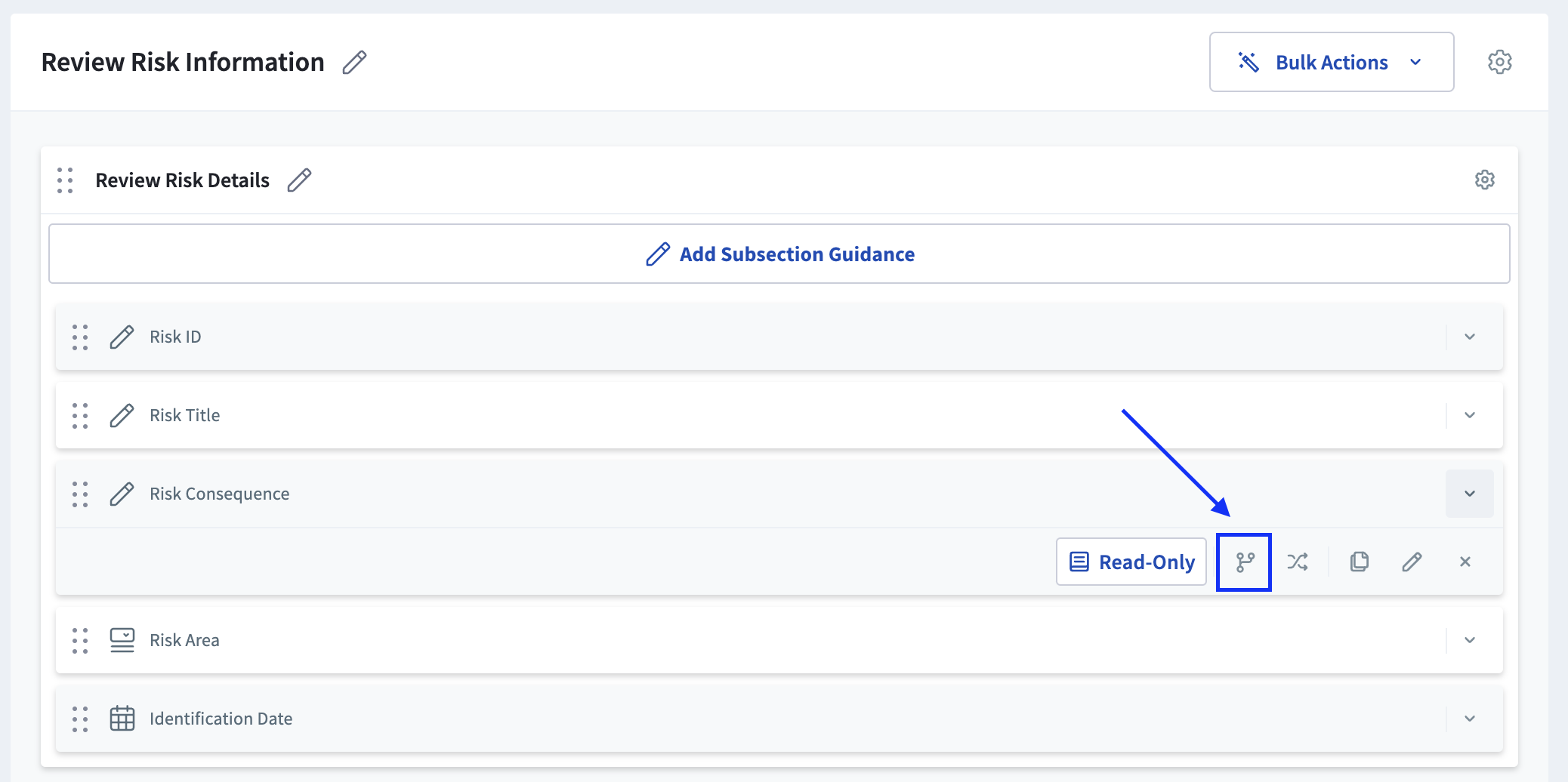
Task: Collapse the Risk Consequence field options
Action: click(x=1470, y=494)
